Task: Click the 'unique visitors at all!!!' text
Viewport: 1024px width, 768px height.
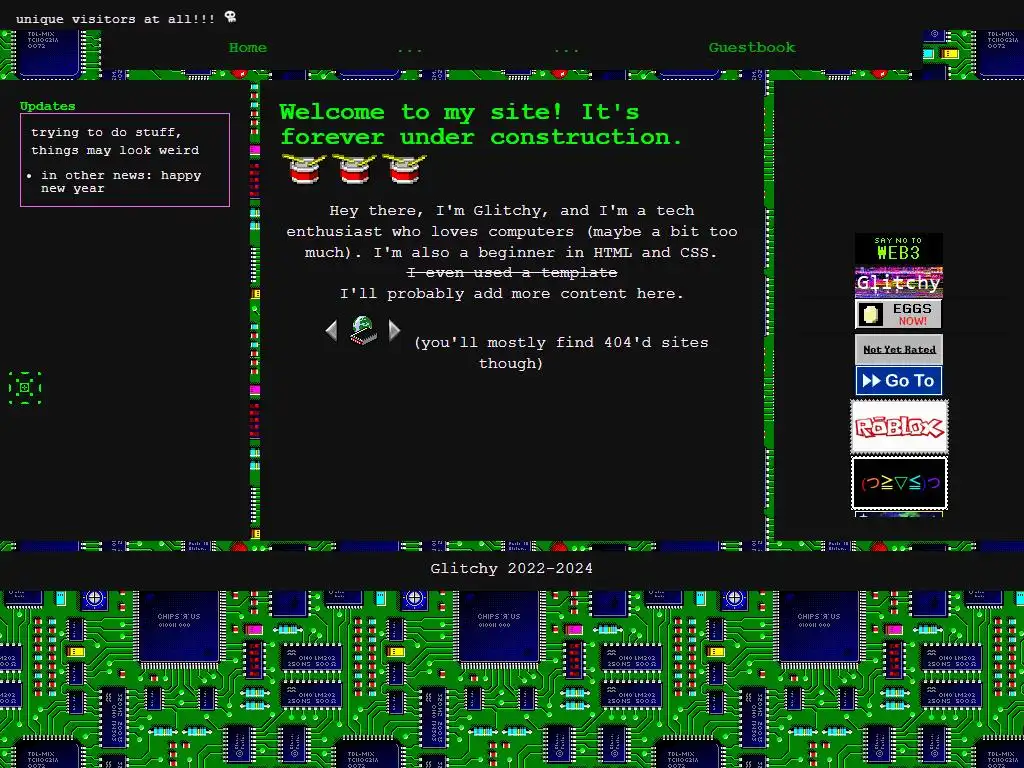Action: (x=116, y=19)
